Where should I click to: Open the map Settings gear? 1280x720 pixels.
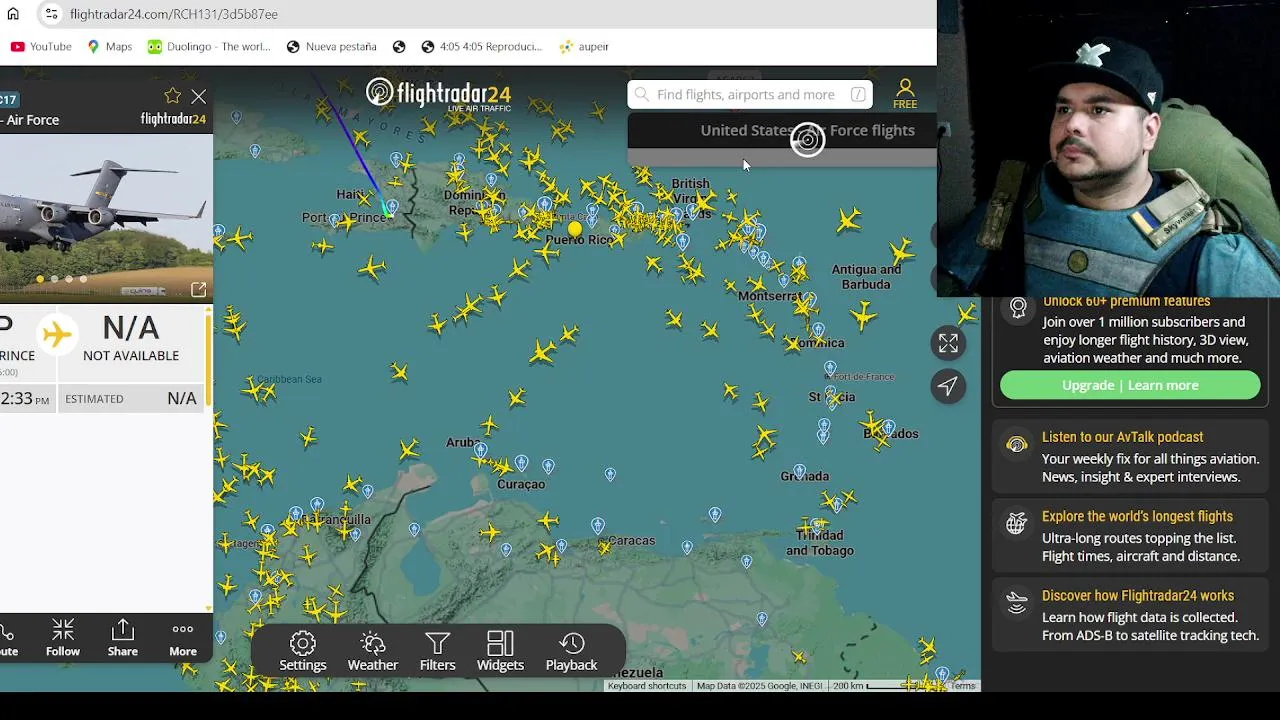point(303,651)
